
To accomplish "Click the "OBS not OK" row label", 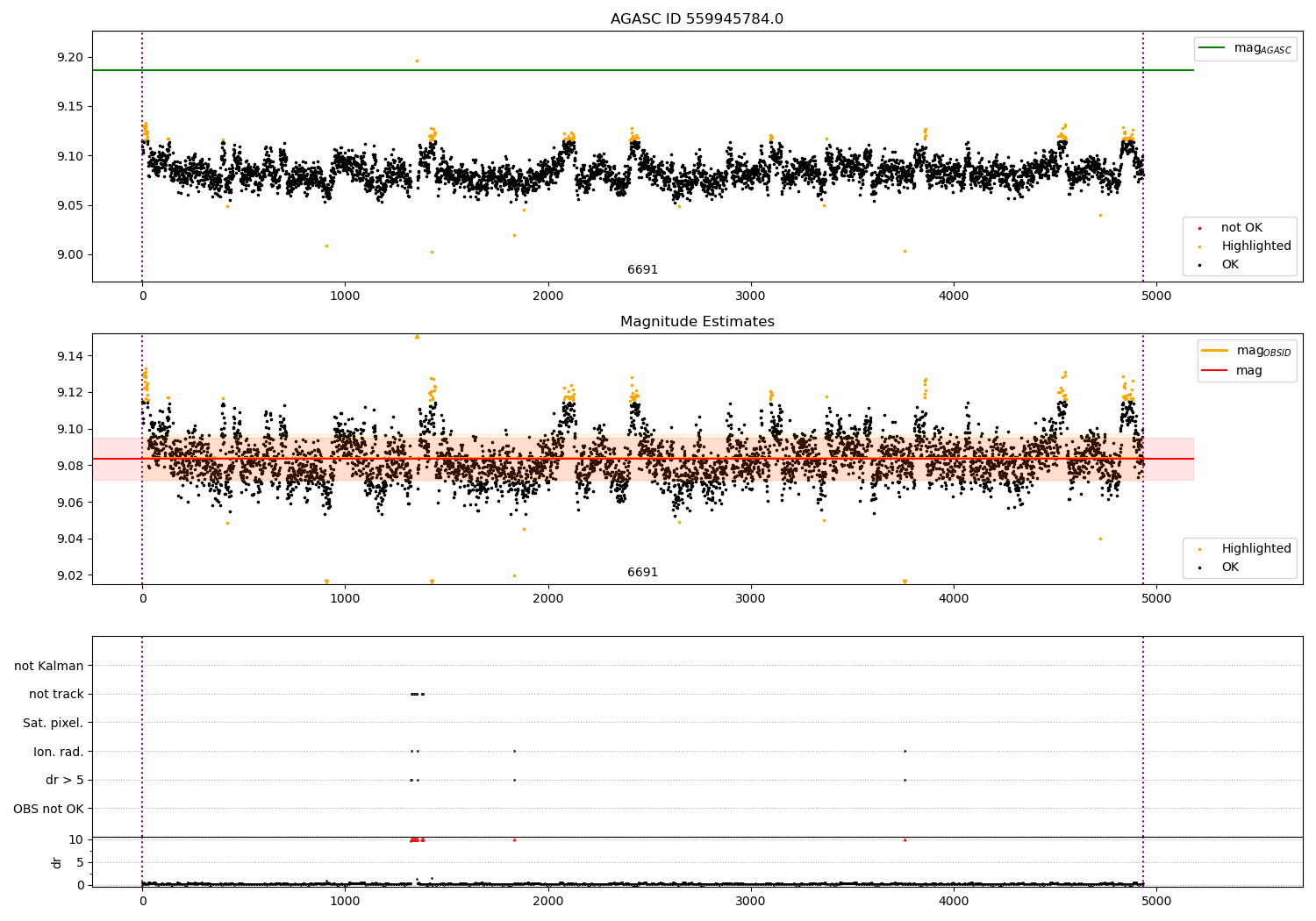I will pyautogui.click(x=49, y=809).
